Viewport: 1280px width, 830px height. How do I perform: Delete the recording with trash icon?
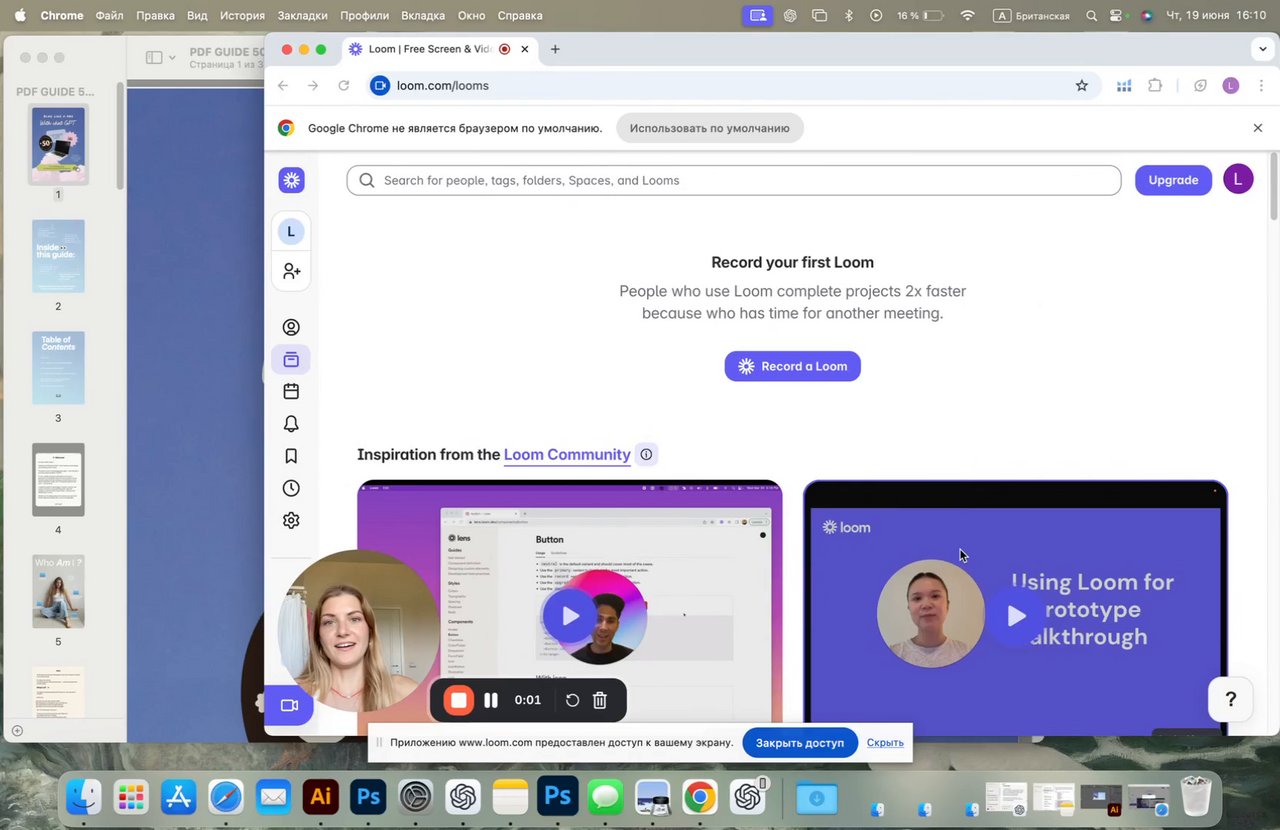(600, 700)
